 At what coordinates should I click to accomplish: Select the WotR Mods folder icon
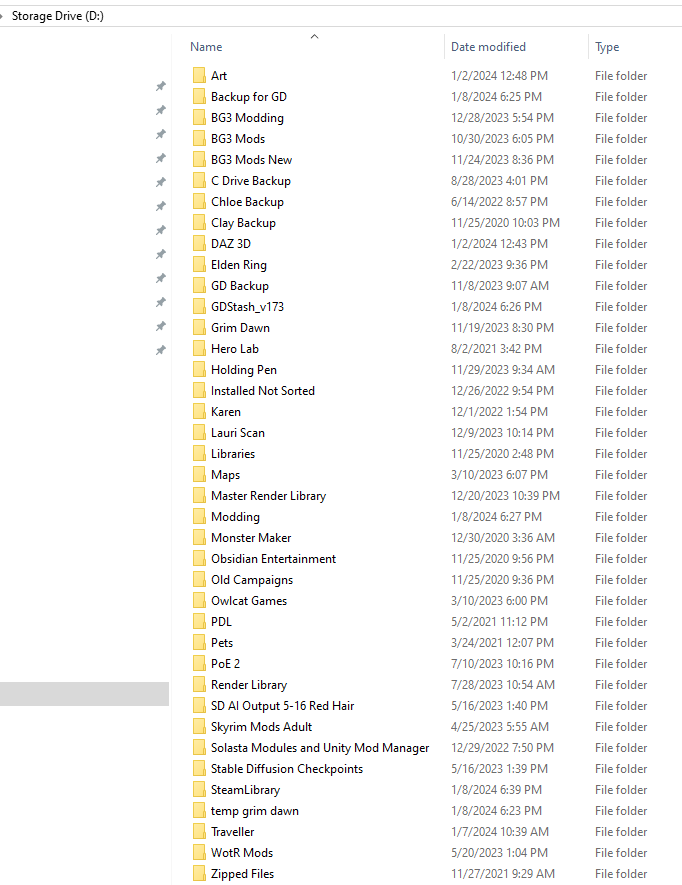coord(199,852)
